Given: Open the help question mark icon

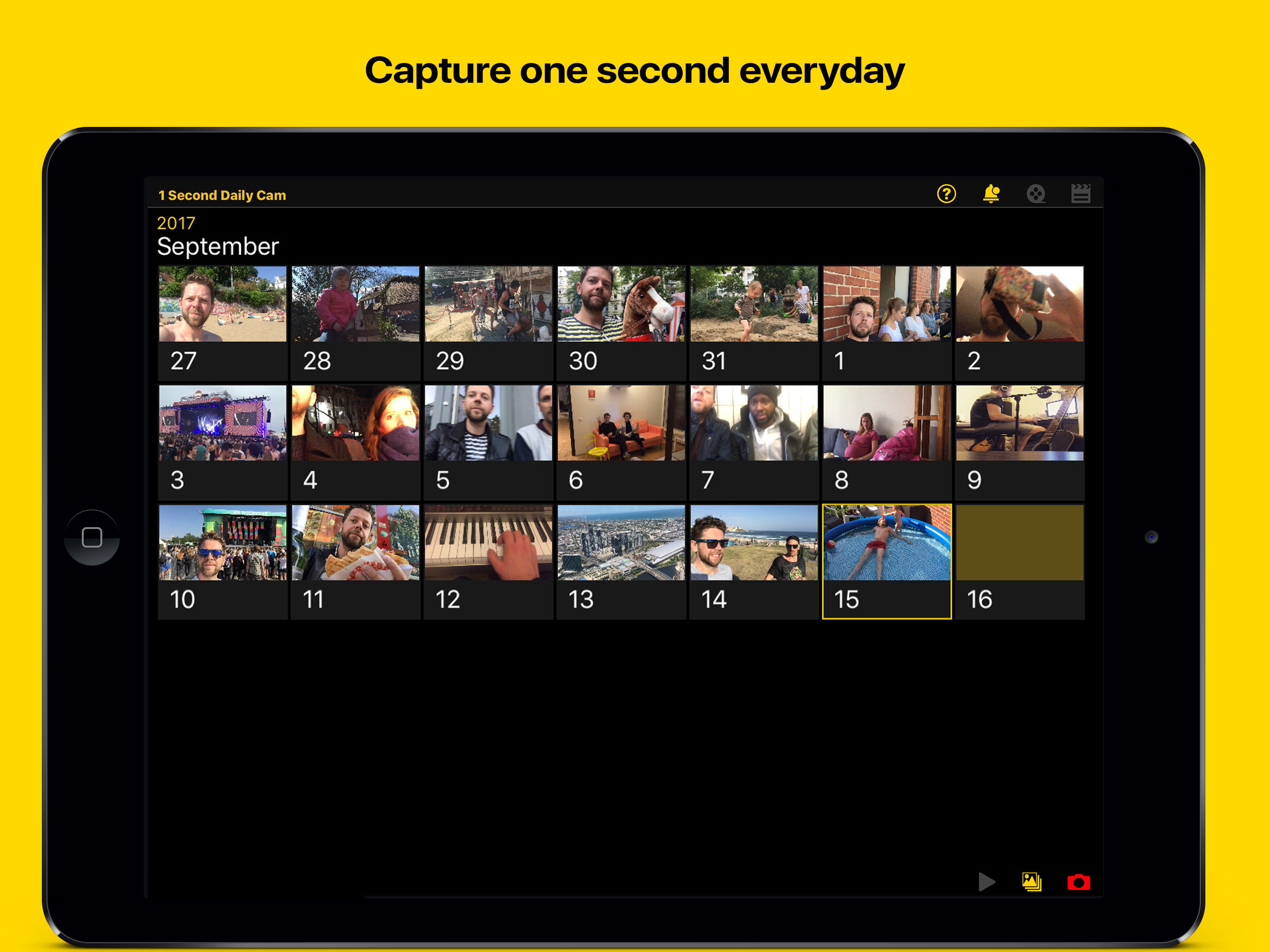Looking at the screenshot, I should click(946, 193).
